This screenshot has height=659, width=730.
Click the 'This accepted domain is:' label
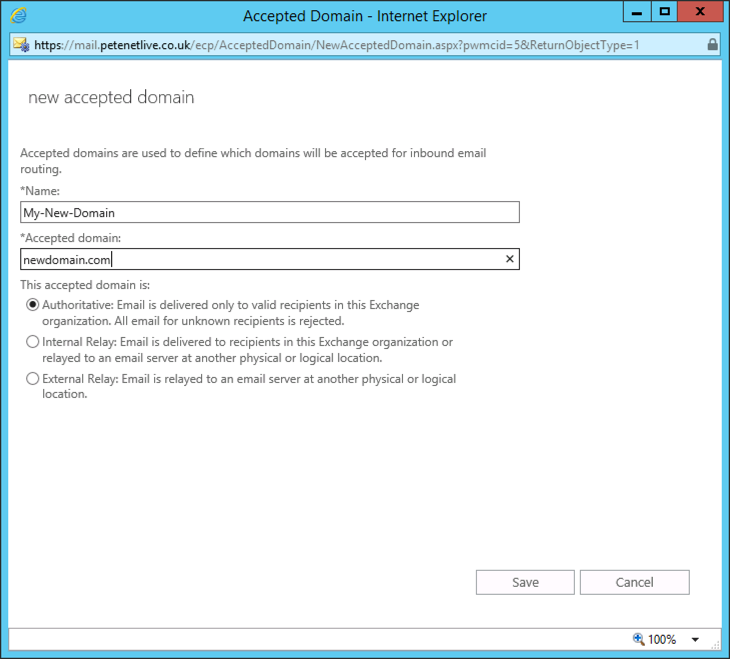[x=85, y=285]
